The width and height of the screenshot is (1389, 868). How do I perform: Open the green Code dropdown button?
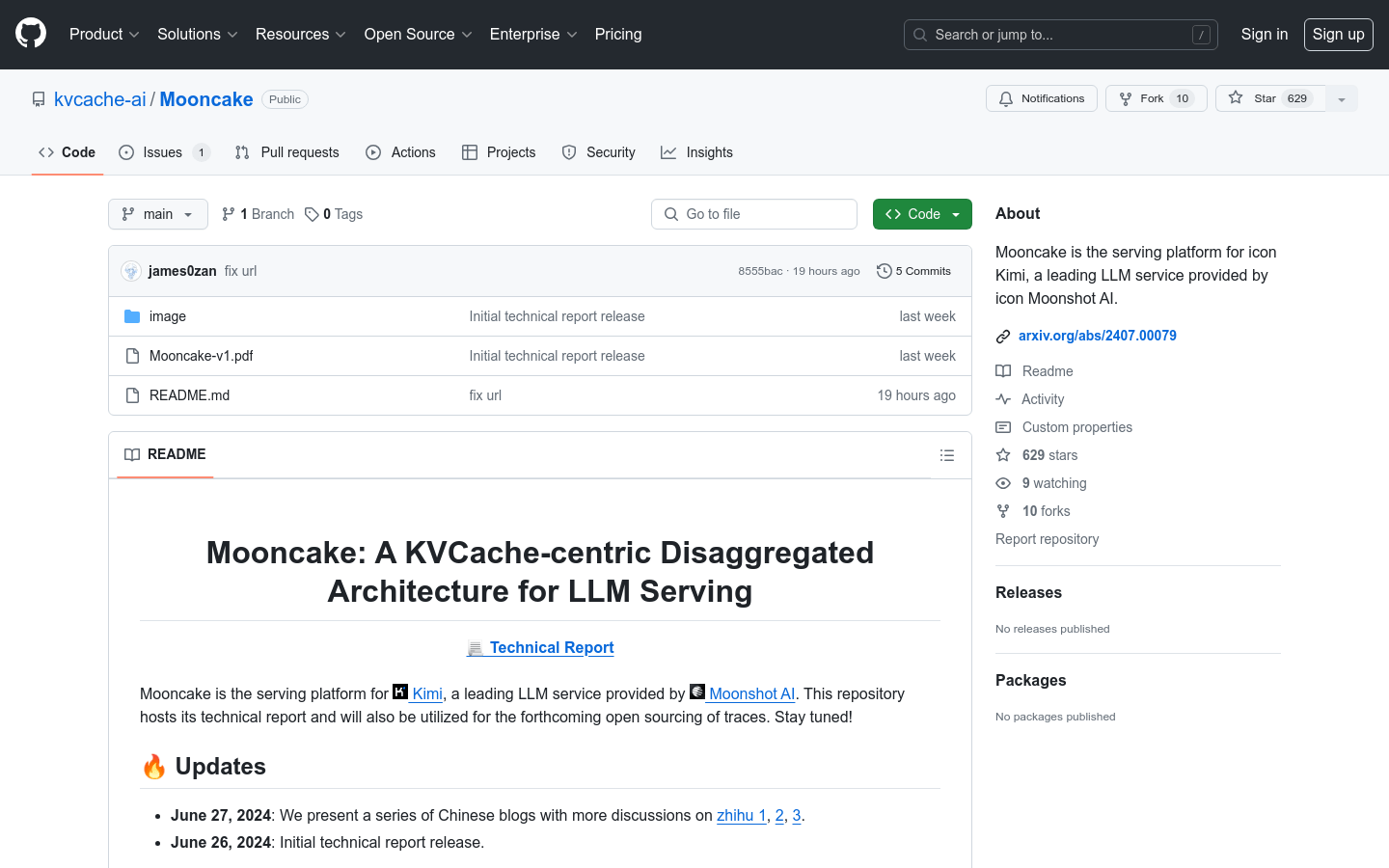[922, 214]
